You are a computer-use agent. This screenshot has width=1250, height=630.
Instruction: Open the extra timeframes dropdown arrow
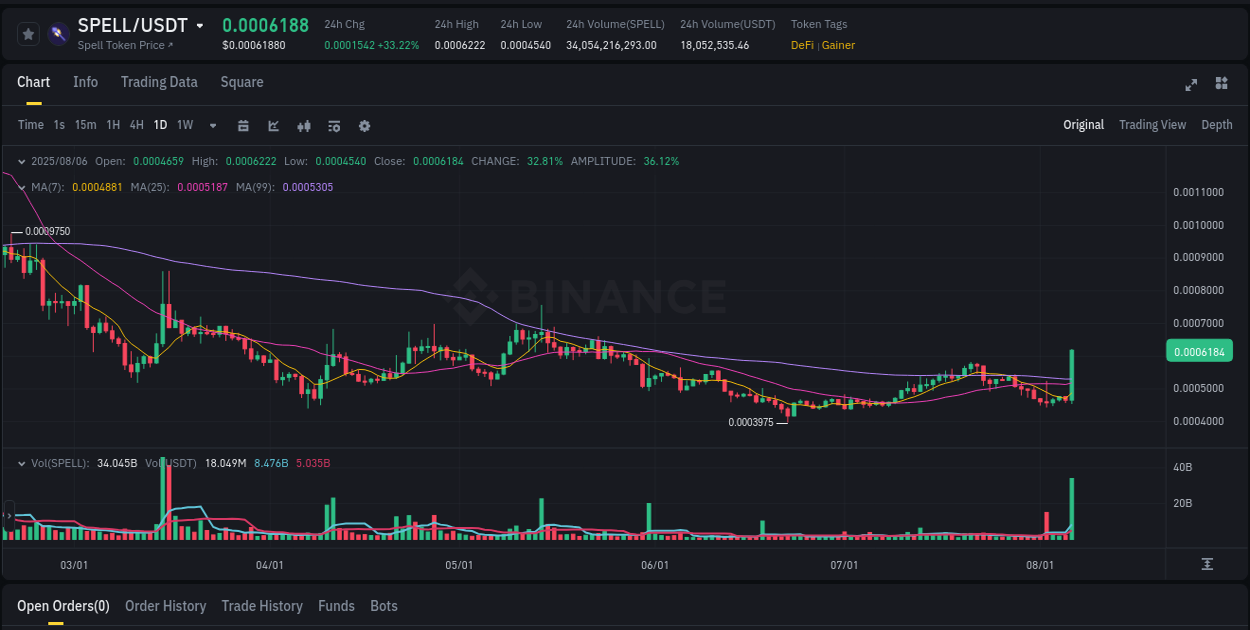point(212,126)
